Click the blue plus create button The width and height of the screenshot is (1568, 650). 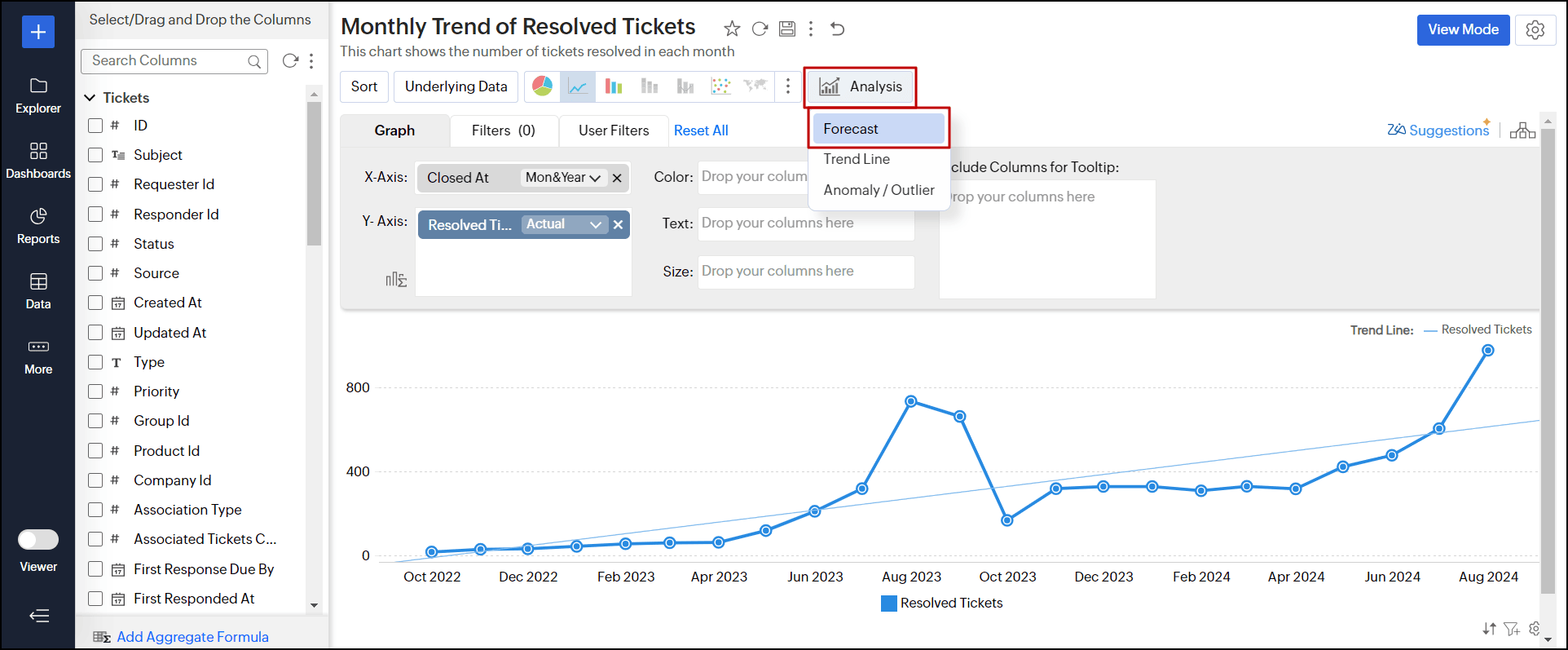(x=38, y=32)
